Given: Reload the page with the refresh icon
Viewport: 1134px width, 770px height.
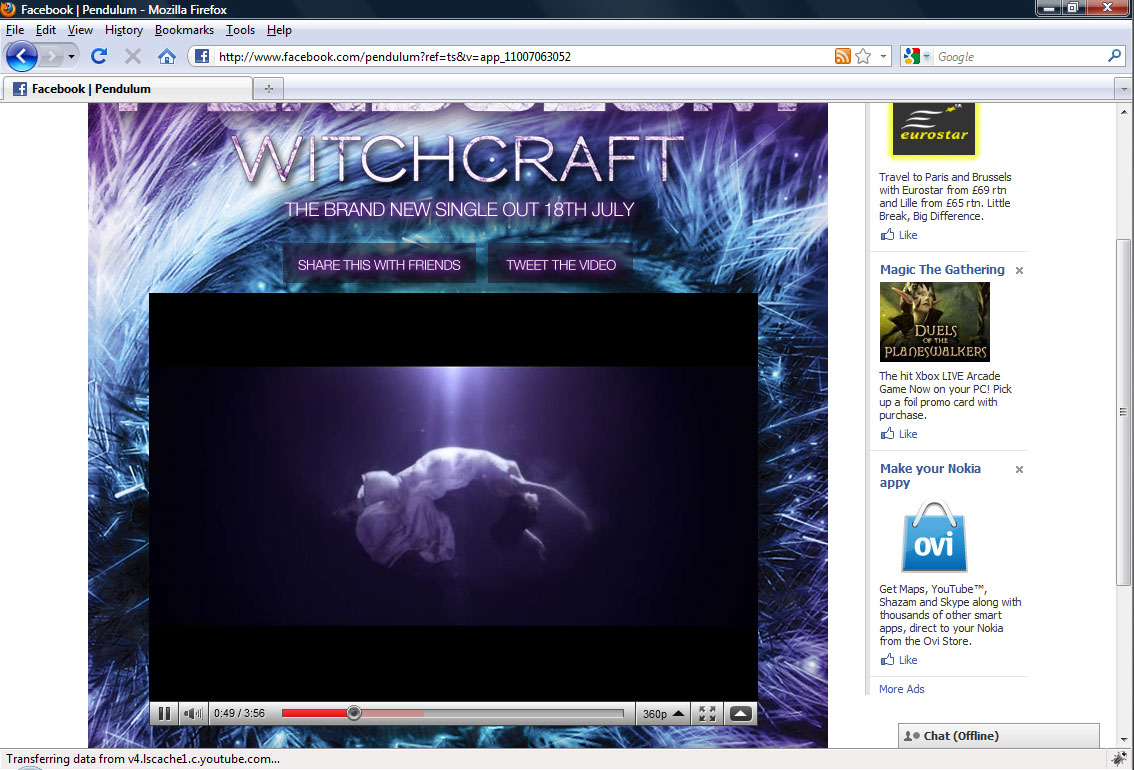Looking at the screenshot, I should [99, 56].
